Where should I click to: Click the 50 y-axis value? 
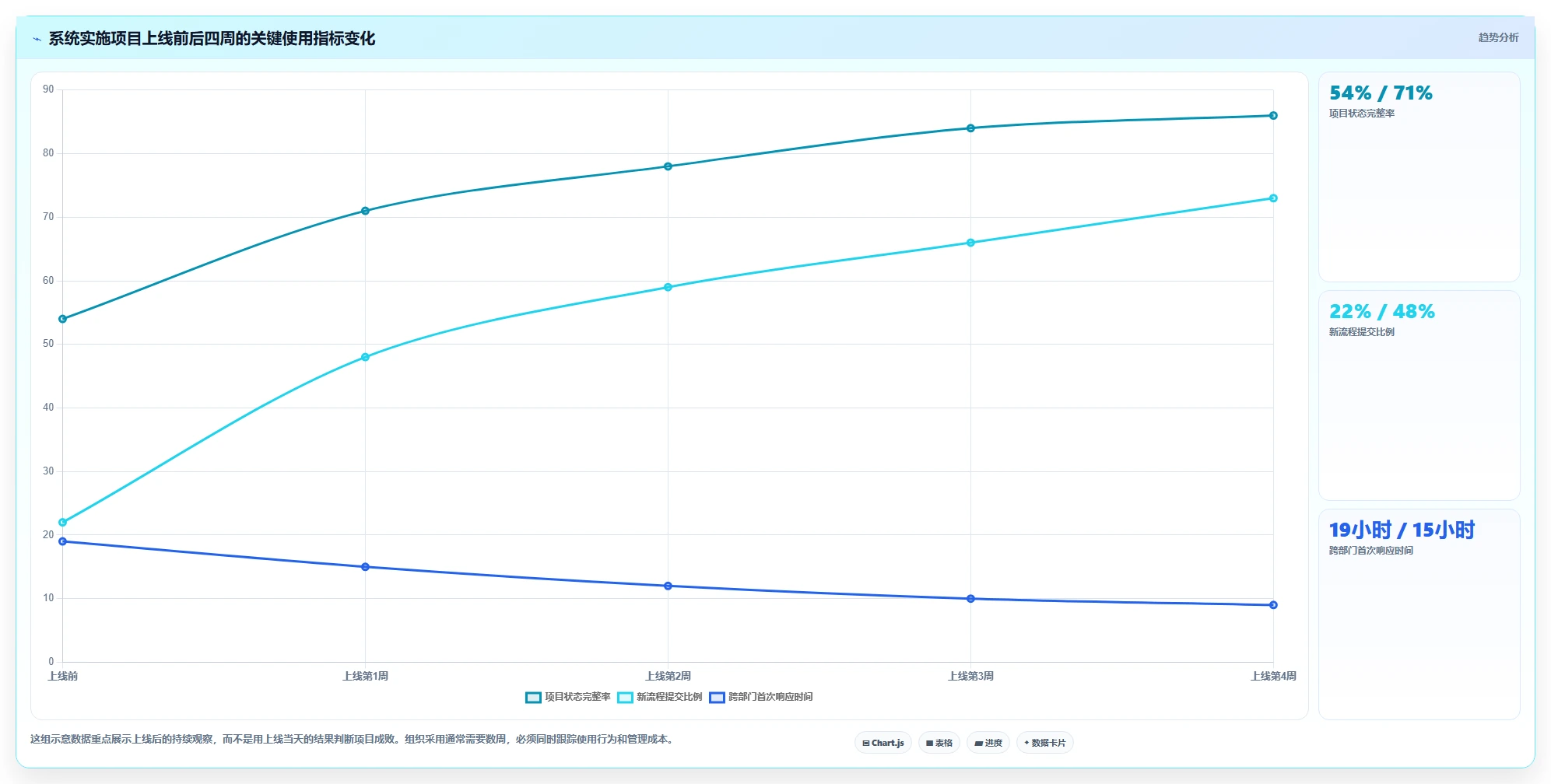coord(48,344)
